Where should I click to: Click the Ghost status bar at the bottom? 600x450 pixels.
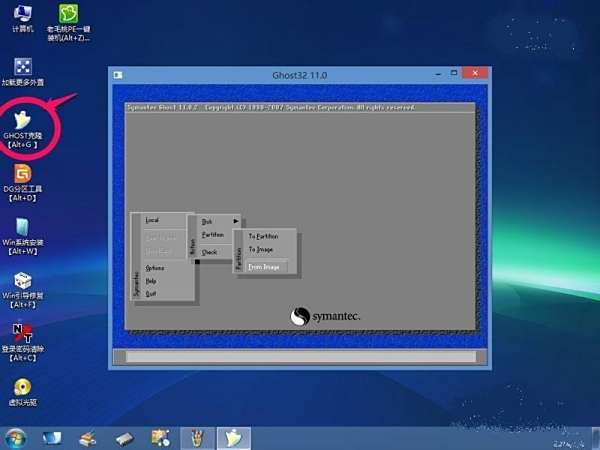[300, 357]
